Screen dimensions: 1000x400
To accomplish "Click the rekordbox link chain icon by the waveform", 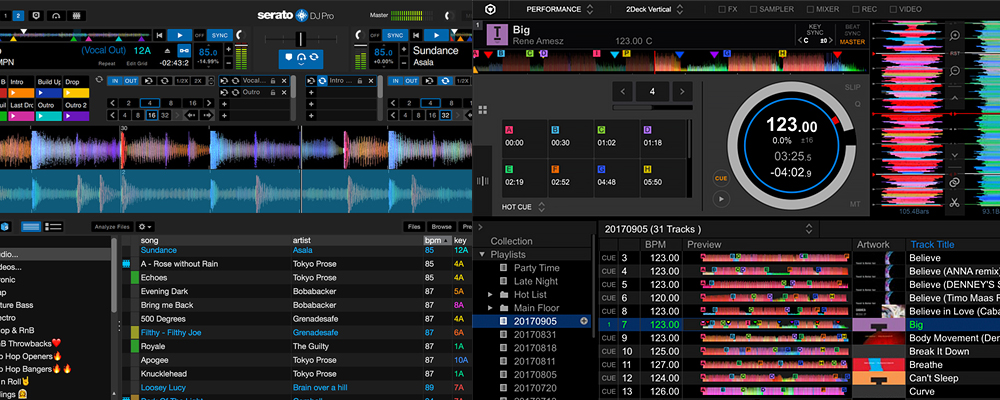I will click(x=955, y=182).
